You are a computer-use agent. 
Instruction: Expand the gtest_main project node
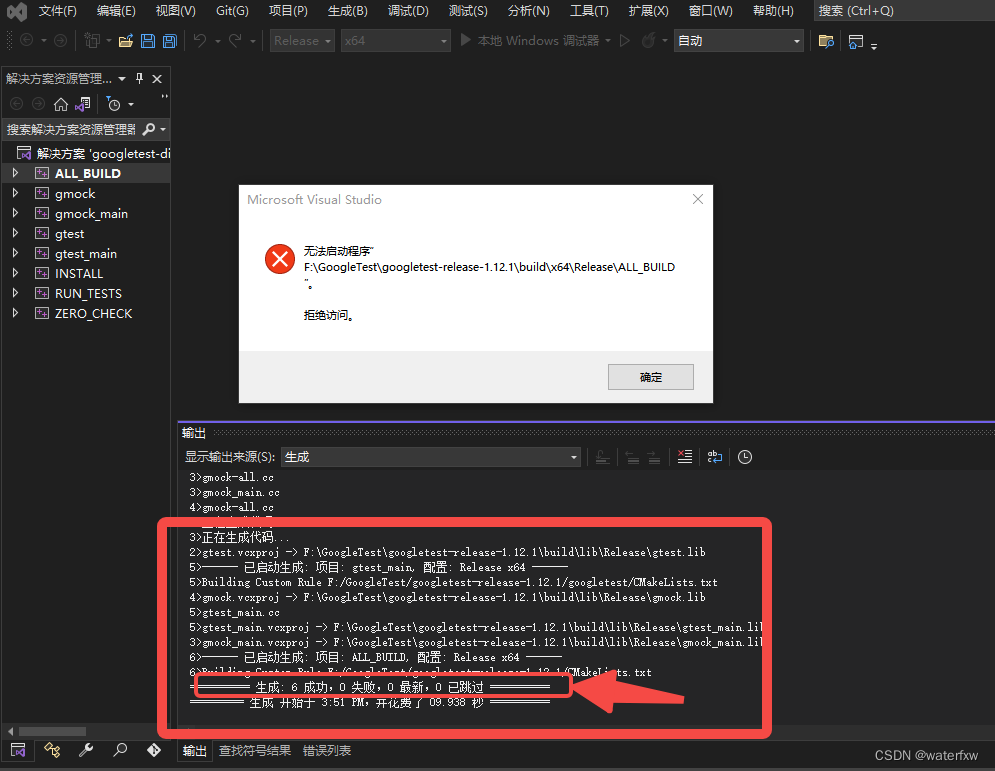15,253
